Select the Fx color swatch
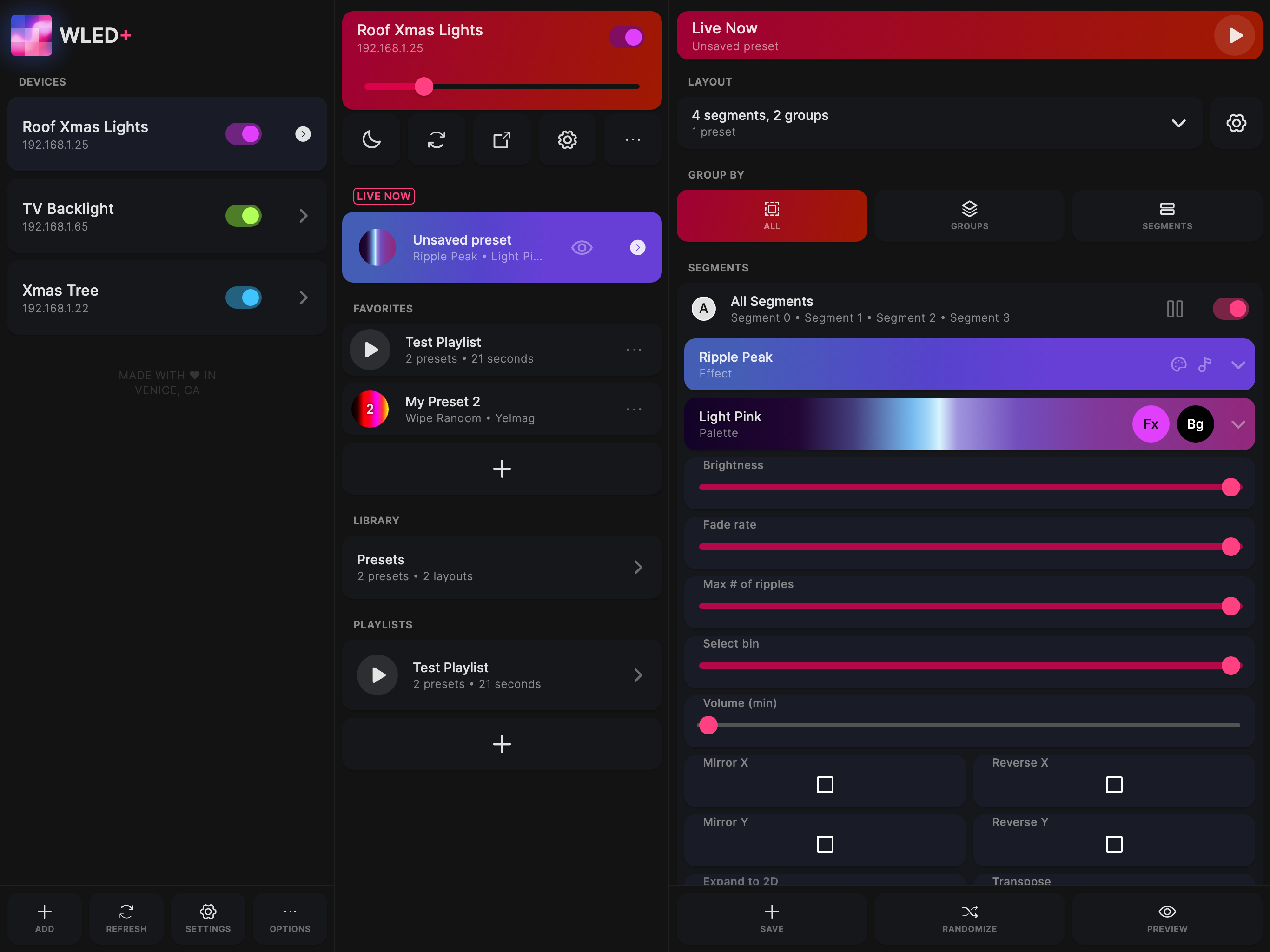The height and width of the screenshot is (952, 1270). click(x=1151, y=424)
